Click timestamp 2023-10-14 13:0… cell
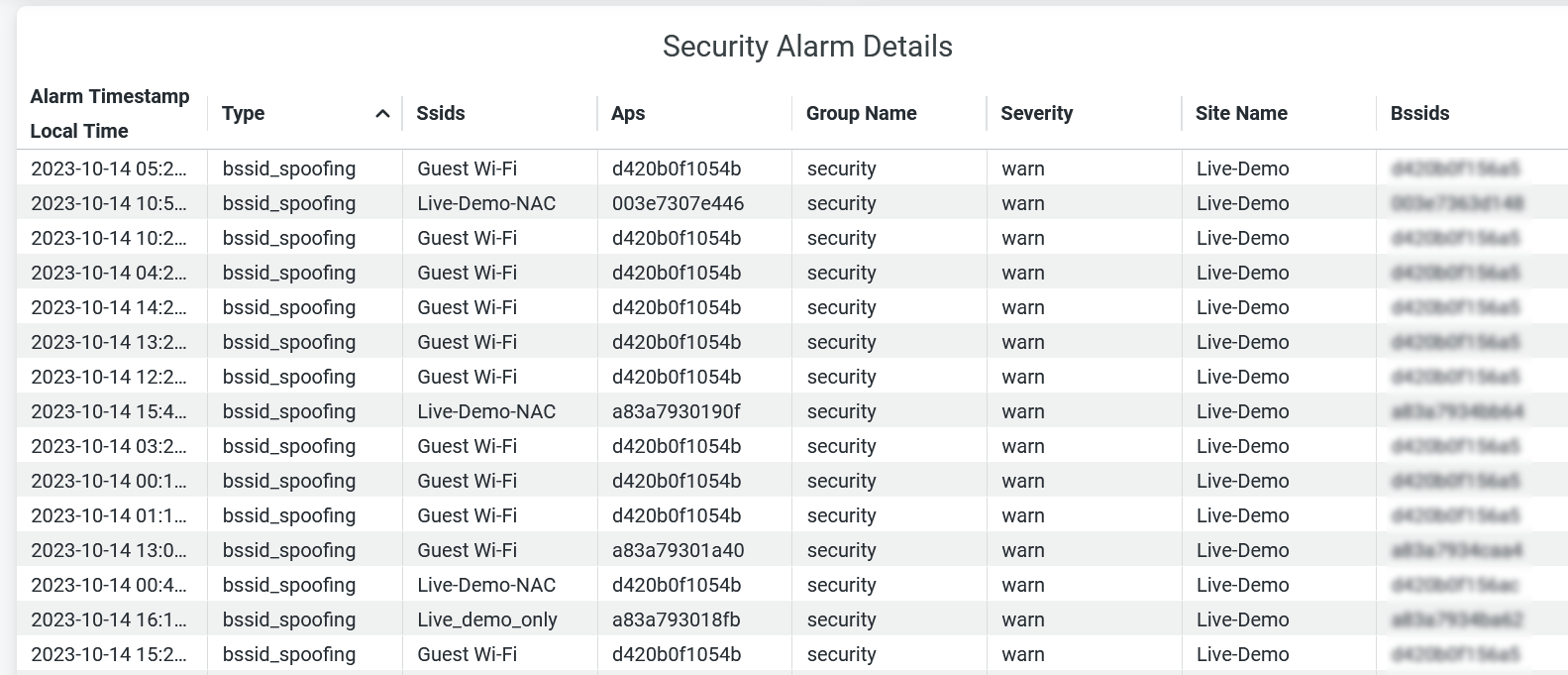 [x=108, y=550]
